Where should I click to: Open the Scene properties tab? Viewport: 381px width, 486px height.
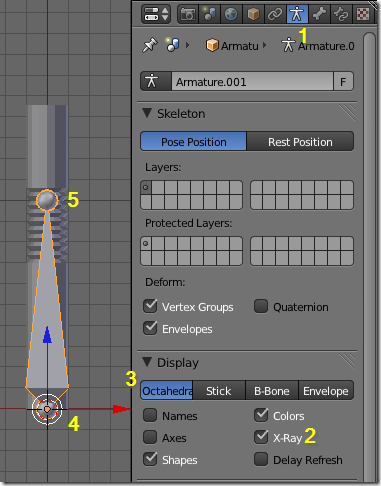[x=209, y=14]
